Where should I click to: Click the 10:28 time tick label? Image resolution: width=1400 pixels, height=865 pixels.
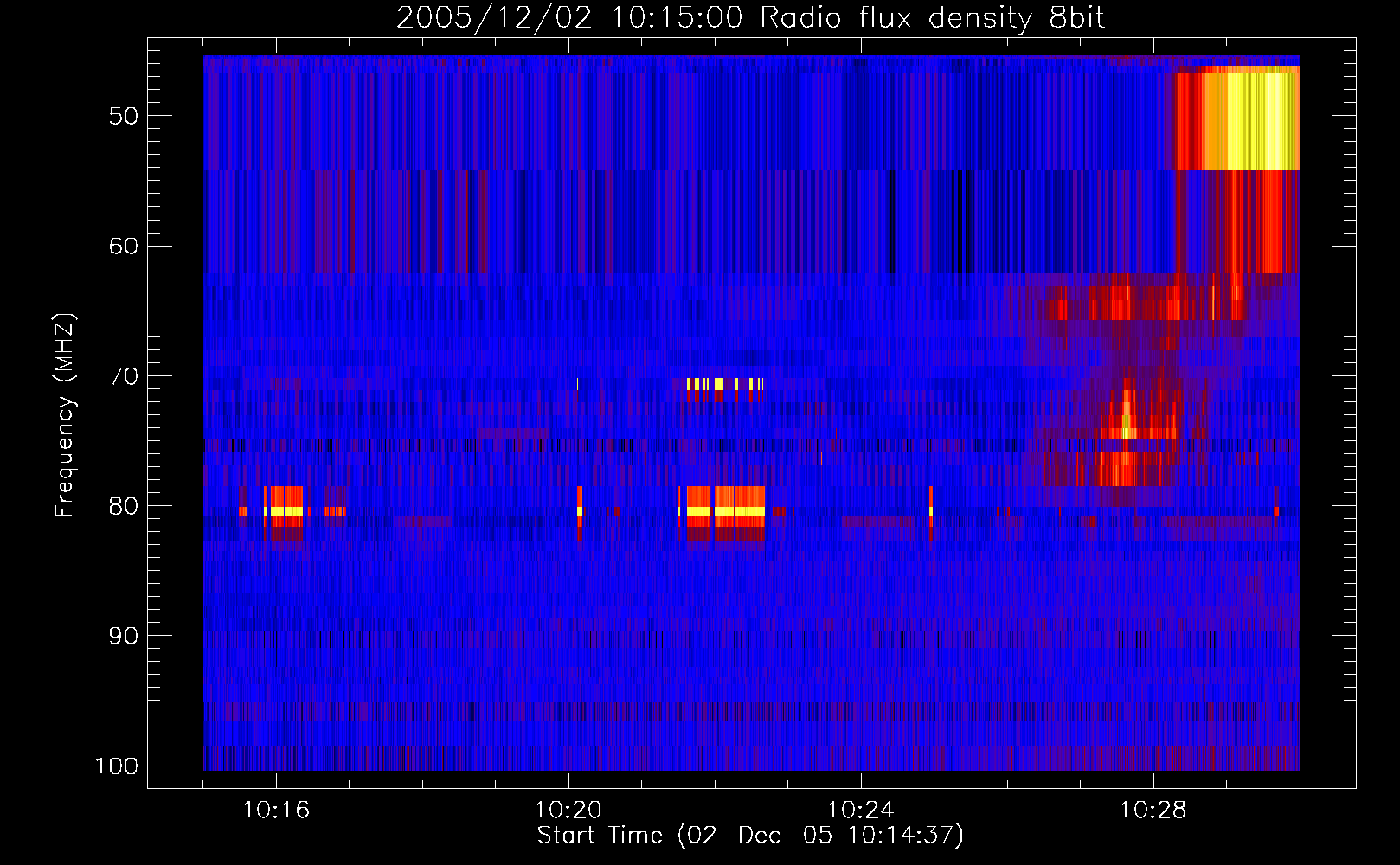point(1153,811)
